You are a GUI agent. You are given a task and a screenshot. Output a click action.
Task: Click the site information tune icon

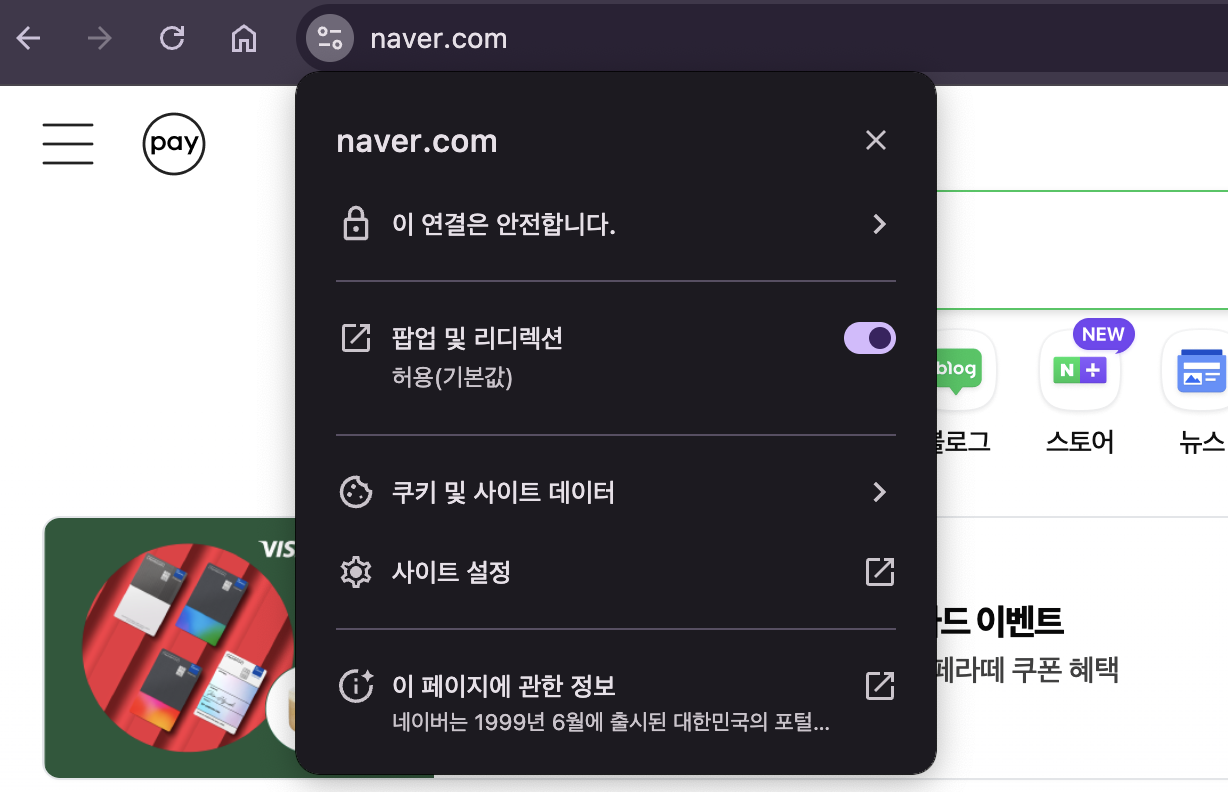click(330, 39)
